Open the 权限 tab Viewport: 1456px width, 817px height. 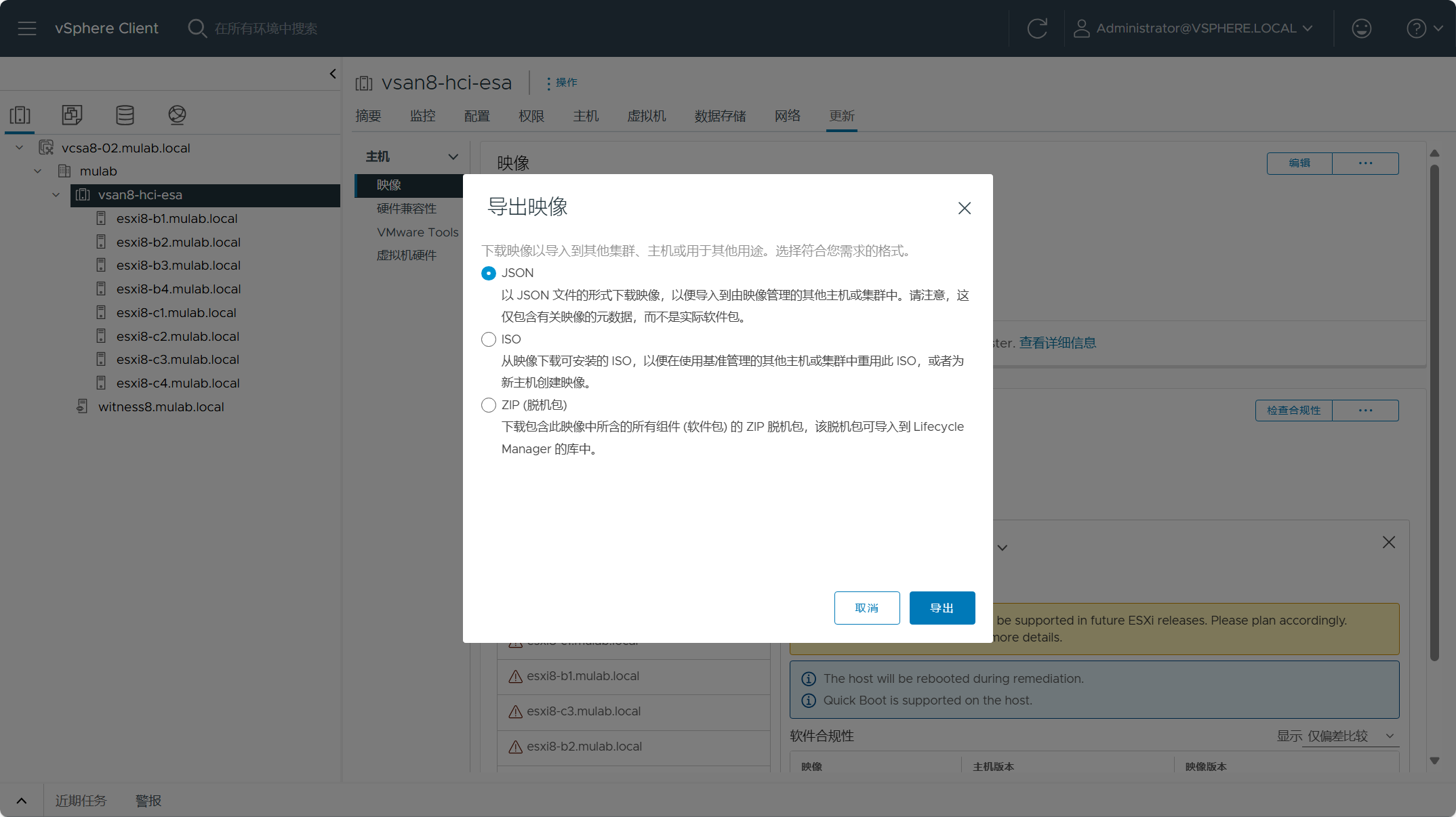[531, 116]
